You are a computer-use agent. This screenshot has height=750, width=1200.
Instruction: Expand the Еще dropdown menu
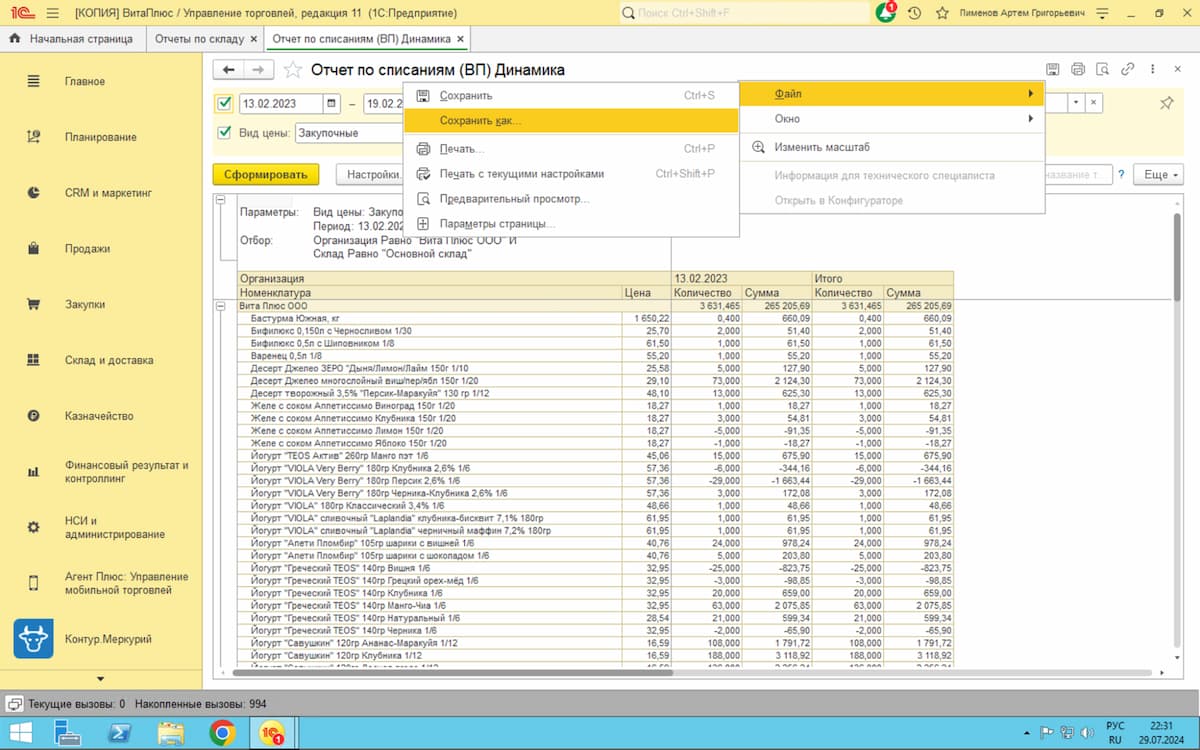click(1160, 174)
